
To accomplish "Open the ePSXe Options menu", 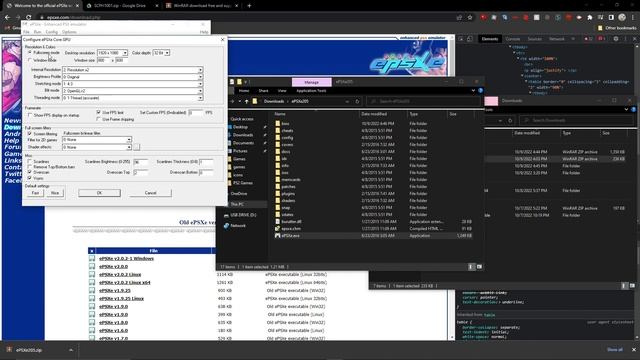I will [69, 32].
